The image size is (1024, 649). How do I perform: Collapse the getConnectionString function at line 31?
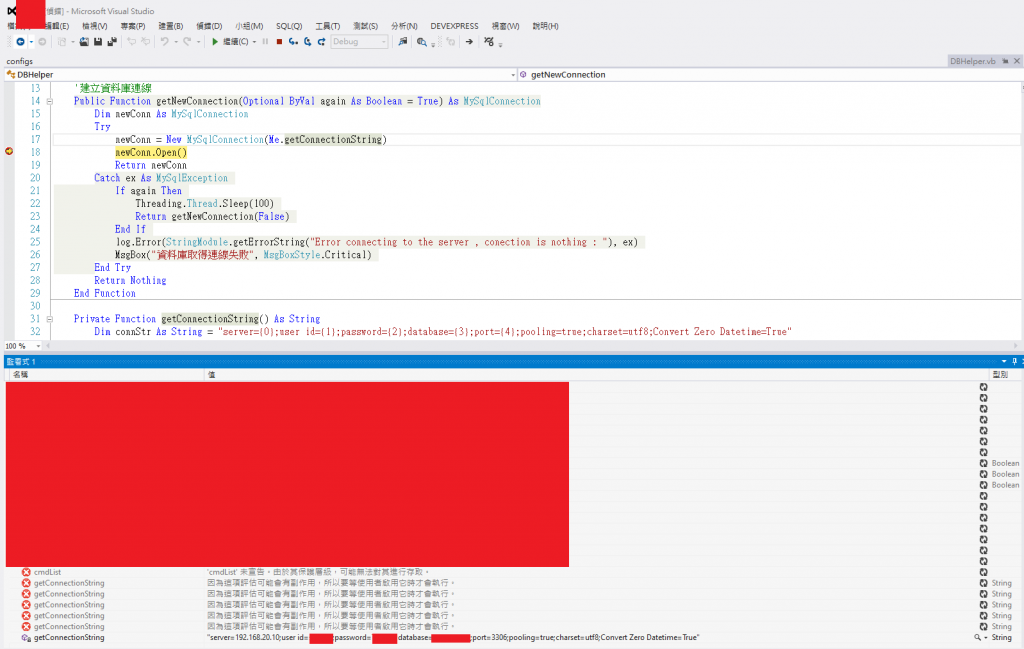tap(49, 319)
